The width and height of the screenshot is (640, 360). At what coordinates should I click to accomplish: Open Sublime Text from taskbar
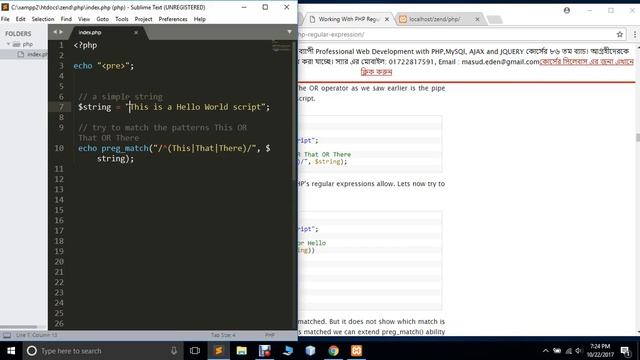[x=218, y=351]
